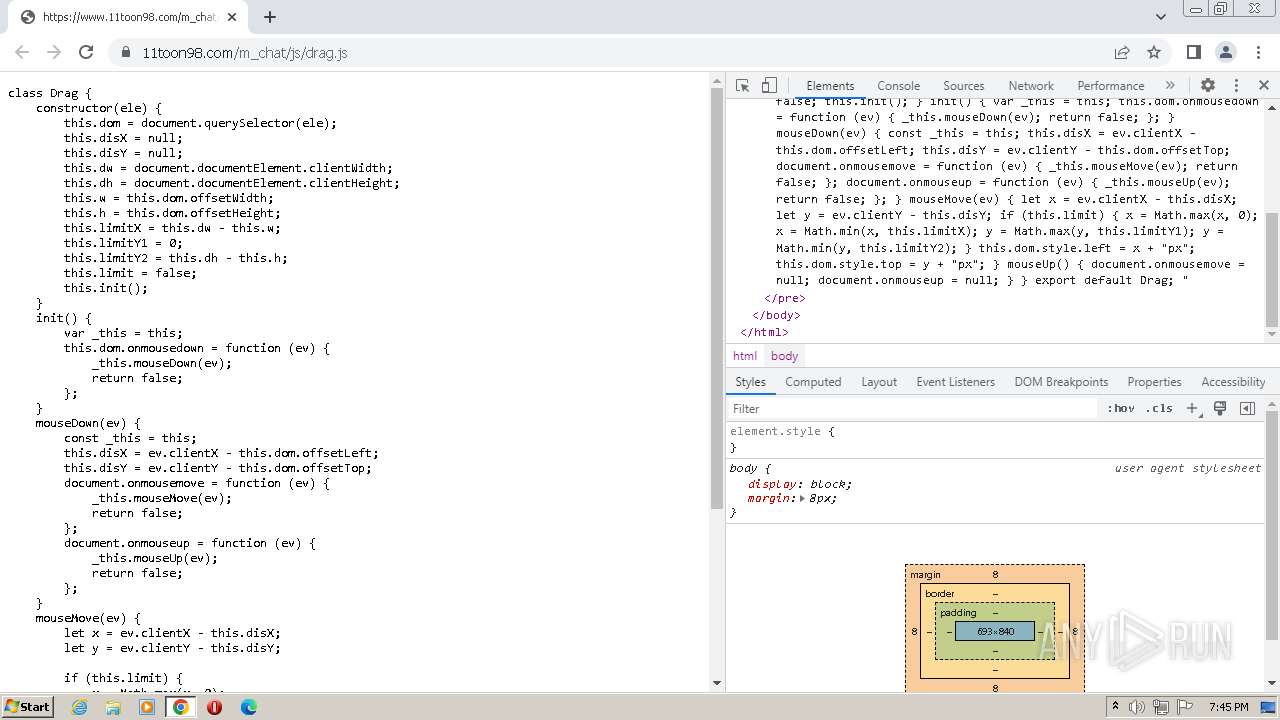Show more DevTools panels with the chevron
This screenshot has width=1280, height=720.
(1170, 86)
